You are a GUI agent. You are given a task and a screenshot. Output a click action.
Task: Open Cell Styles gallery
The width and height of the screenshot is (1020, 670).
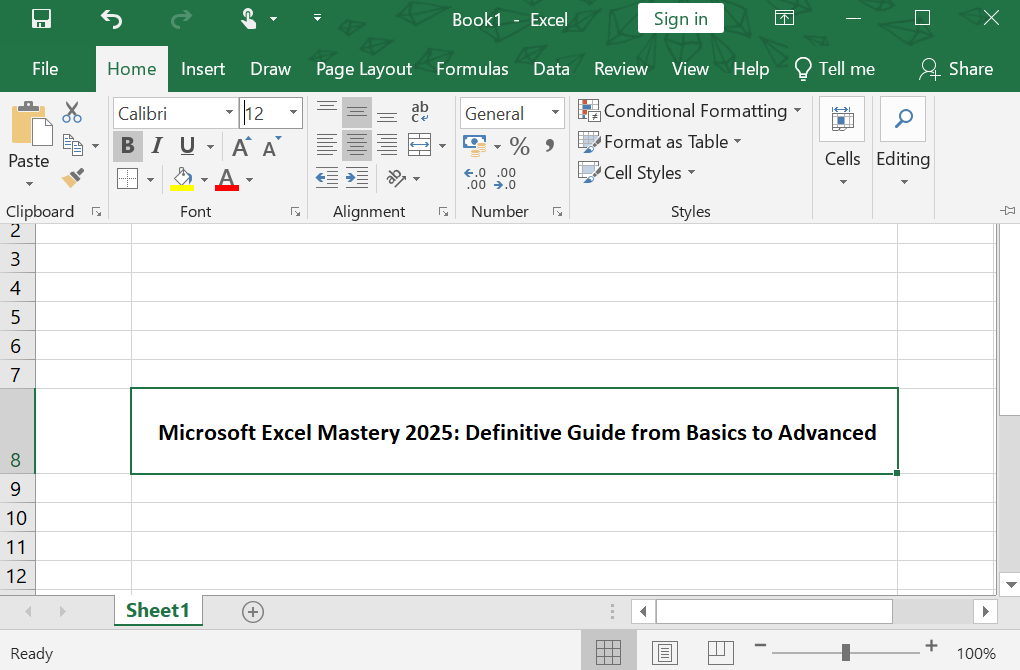pyautogui.click(x=636, y=172)
